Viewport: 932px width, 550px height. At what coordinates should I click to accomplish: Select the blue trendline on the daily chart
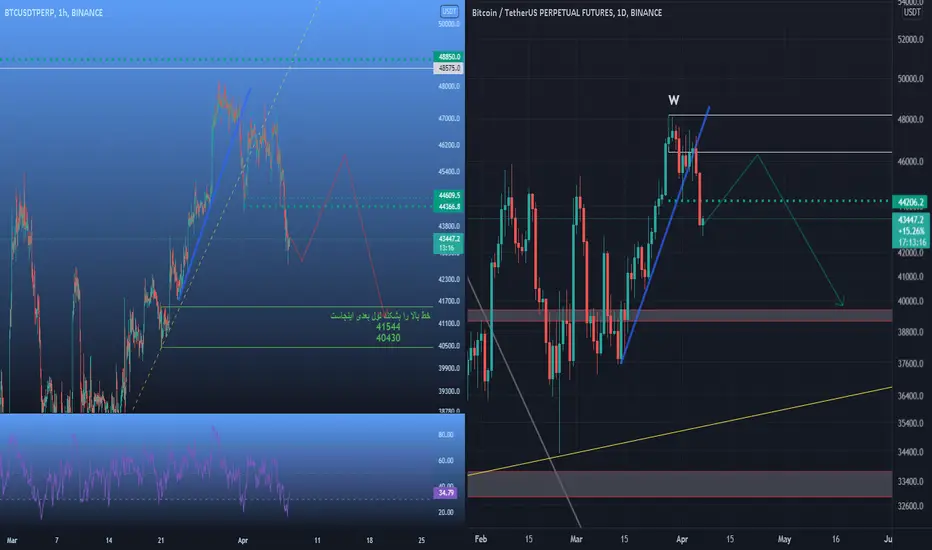[665, 234]
